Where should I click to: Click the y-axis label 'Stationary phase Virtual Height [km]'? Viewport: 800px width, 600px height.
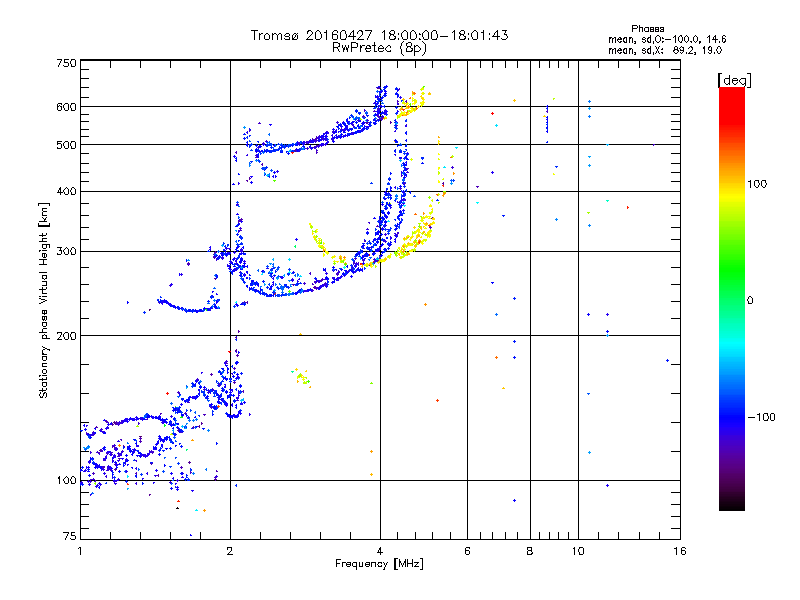tap(44, 300)
